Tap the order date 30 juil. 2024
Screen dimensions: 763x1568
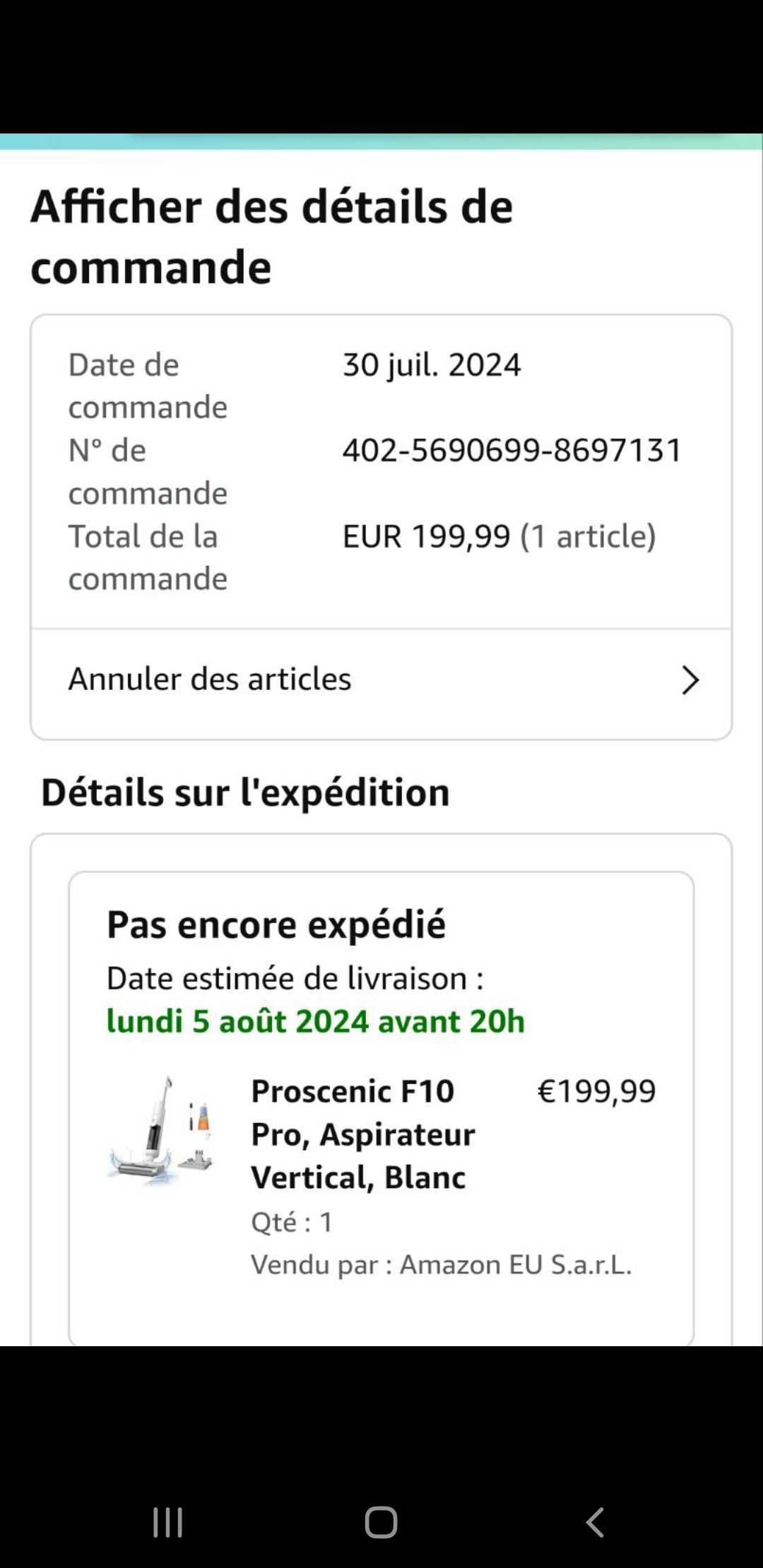point(432,365)
